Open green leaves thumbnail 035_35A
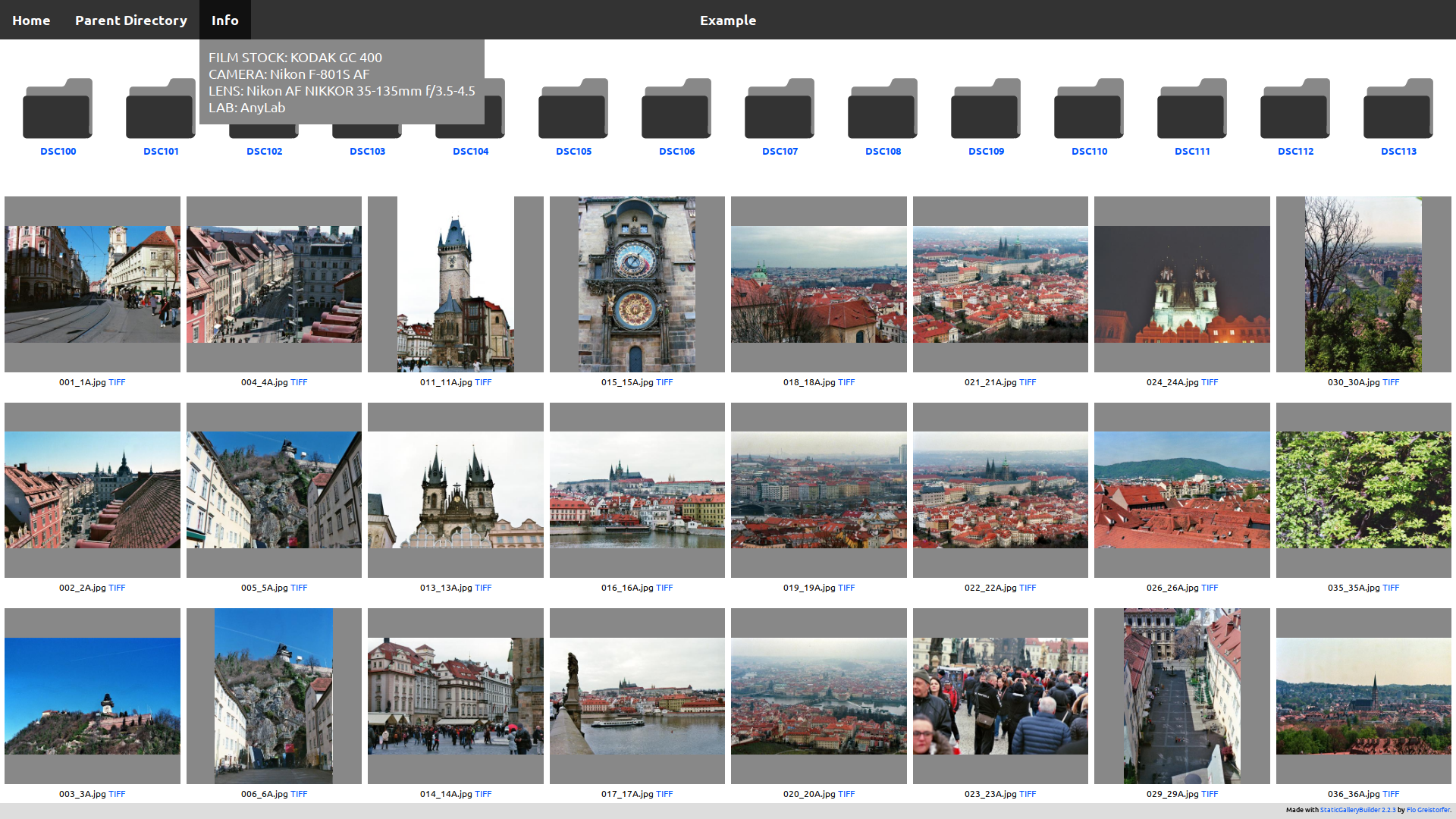Image resolution: width=1456 pixels, height=819 pixels. click(1363, 490)
